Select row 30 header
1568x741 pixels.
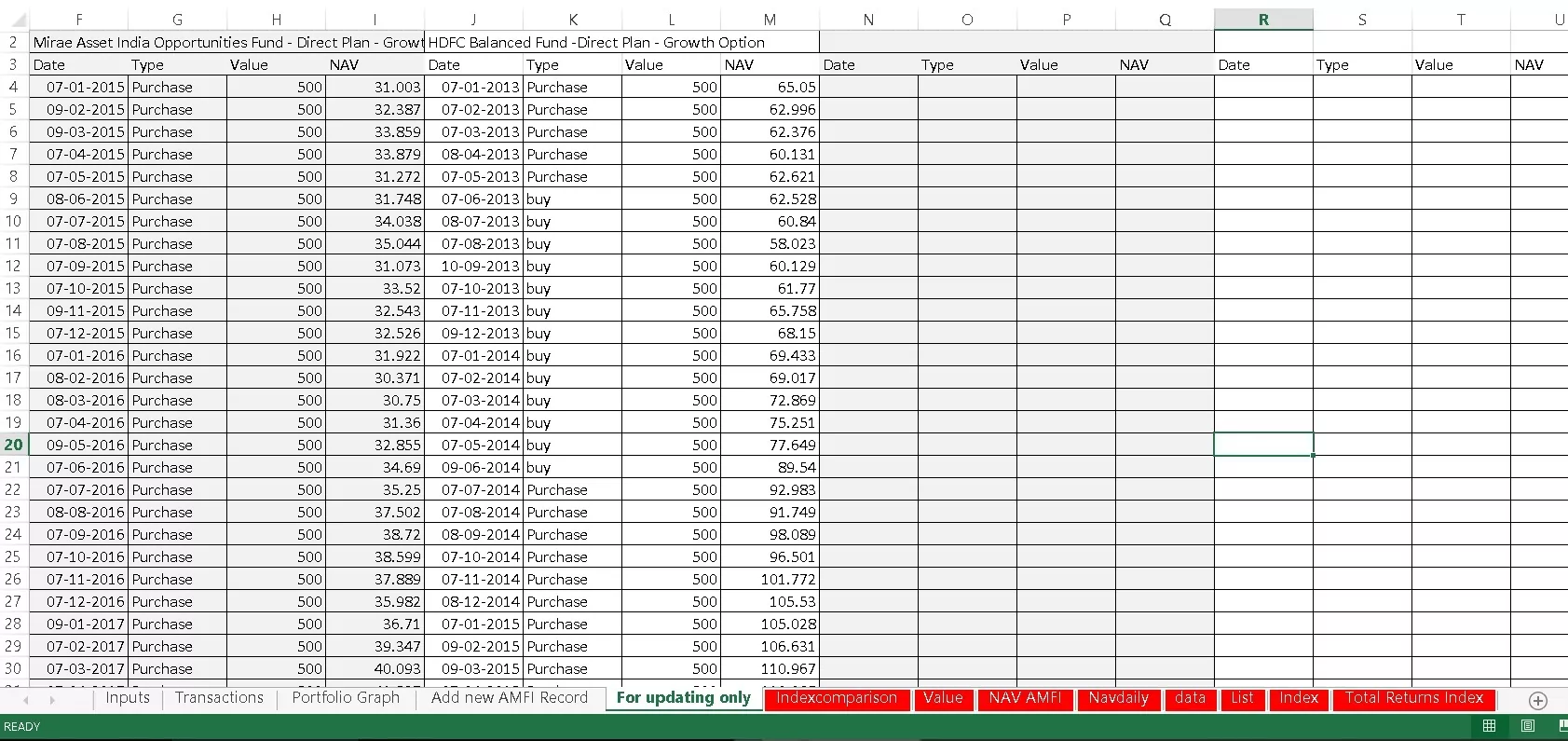tap(14, 668)
